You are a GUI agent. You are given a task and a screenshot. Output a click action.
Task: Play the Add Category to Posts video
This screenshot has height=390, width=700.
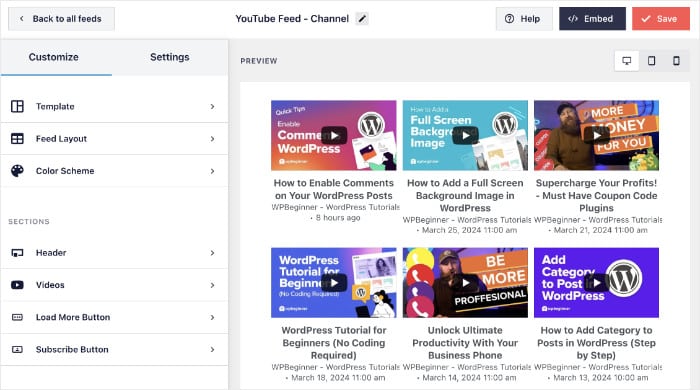coord(597,283)
